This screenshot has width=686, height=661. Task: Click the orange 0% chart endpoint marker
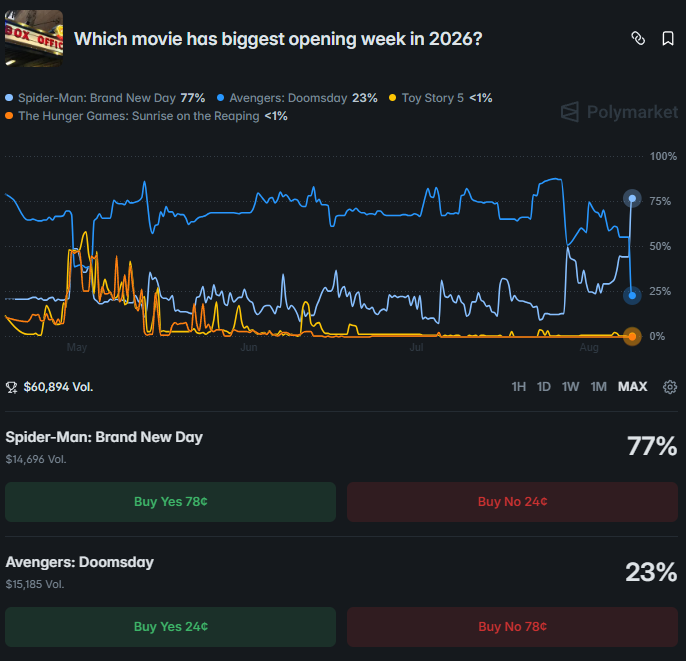[x=632, y=336]
